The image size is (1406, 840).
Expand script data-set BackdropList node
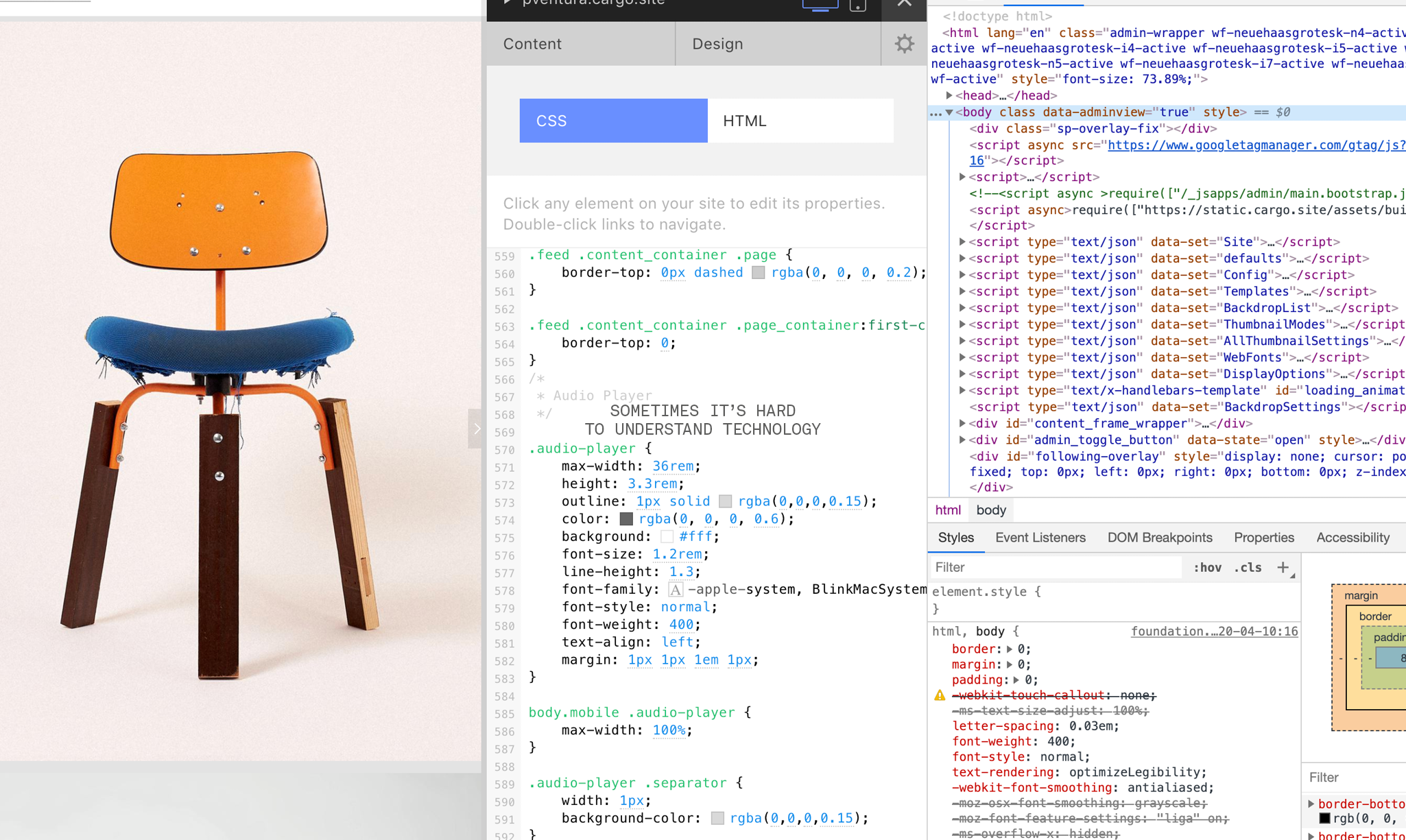(963, 308)
